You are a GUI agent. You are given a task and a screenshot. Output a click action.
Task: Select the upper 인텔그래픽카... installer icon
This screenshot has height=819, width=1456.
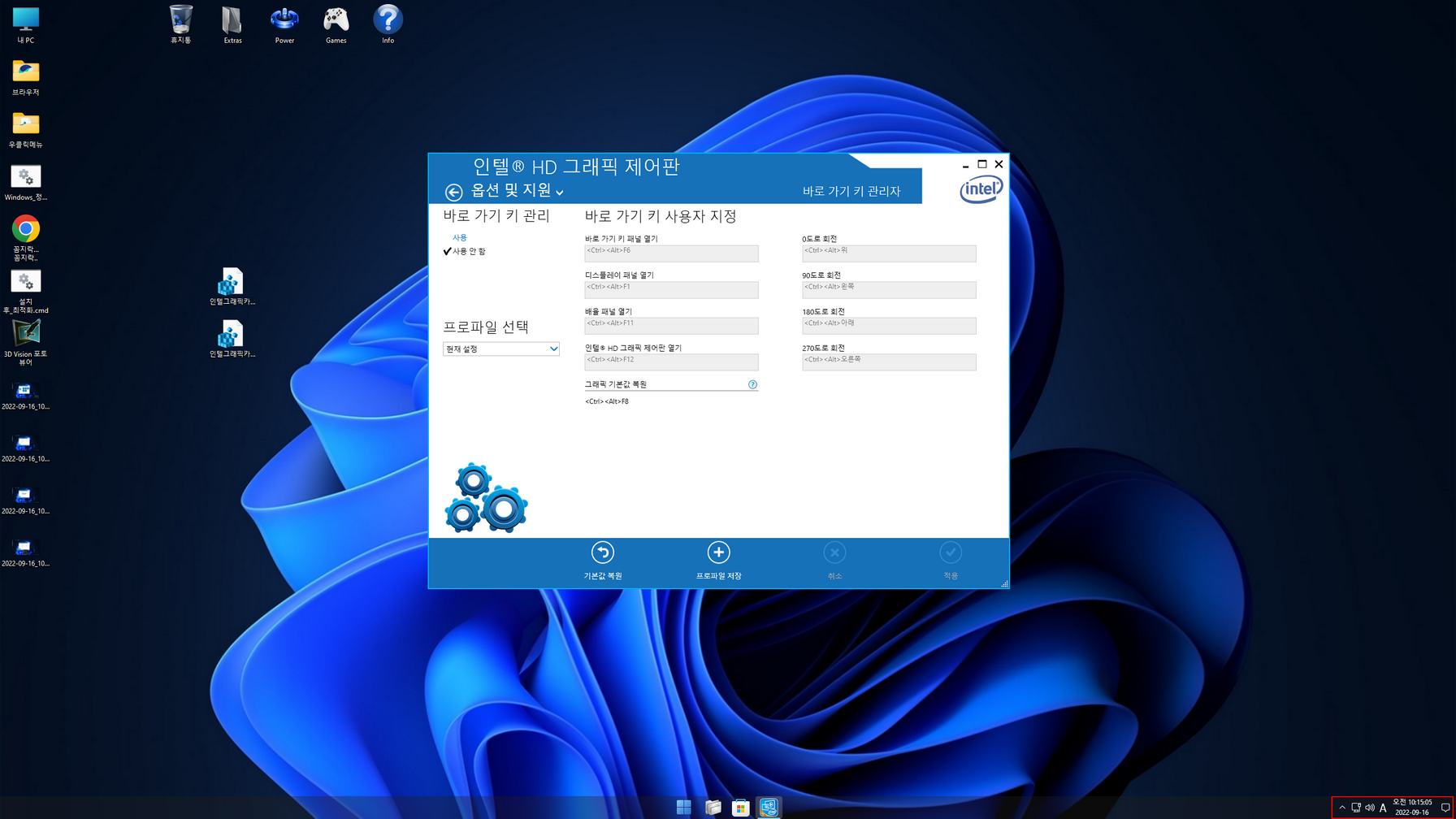pos(232,286)
